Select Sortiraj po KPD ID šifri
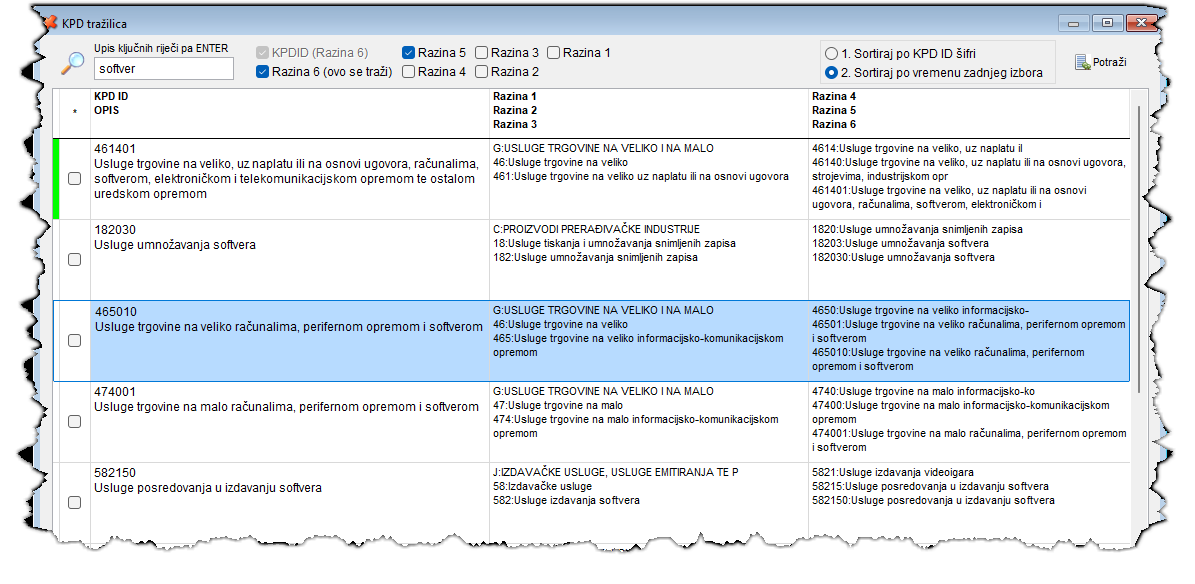 [x=831, y=53]
